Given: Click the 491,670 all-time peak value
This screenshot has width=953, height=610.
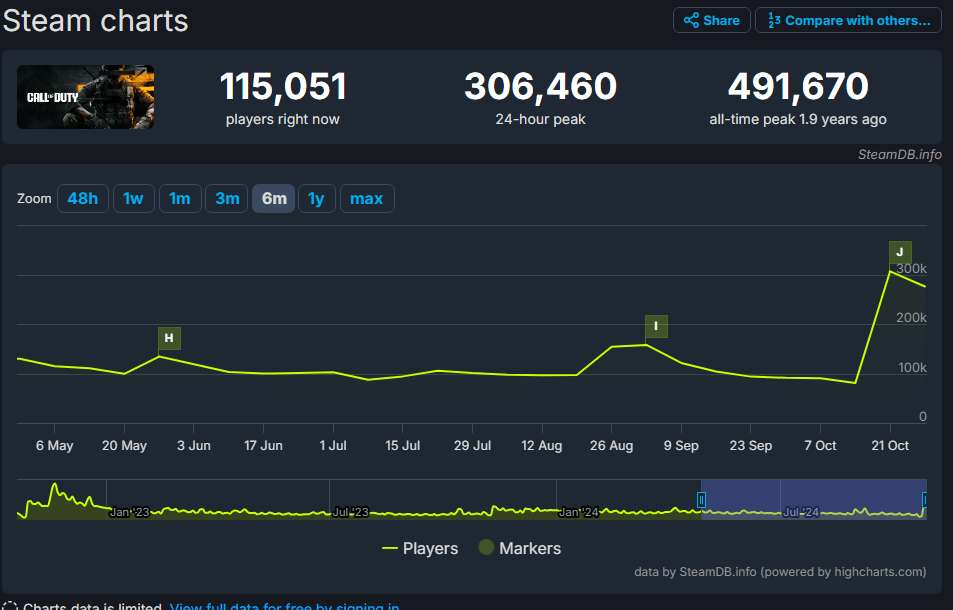Looking at the screenshot, I should click(798, 86).
